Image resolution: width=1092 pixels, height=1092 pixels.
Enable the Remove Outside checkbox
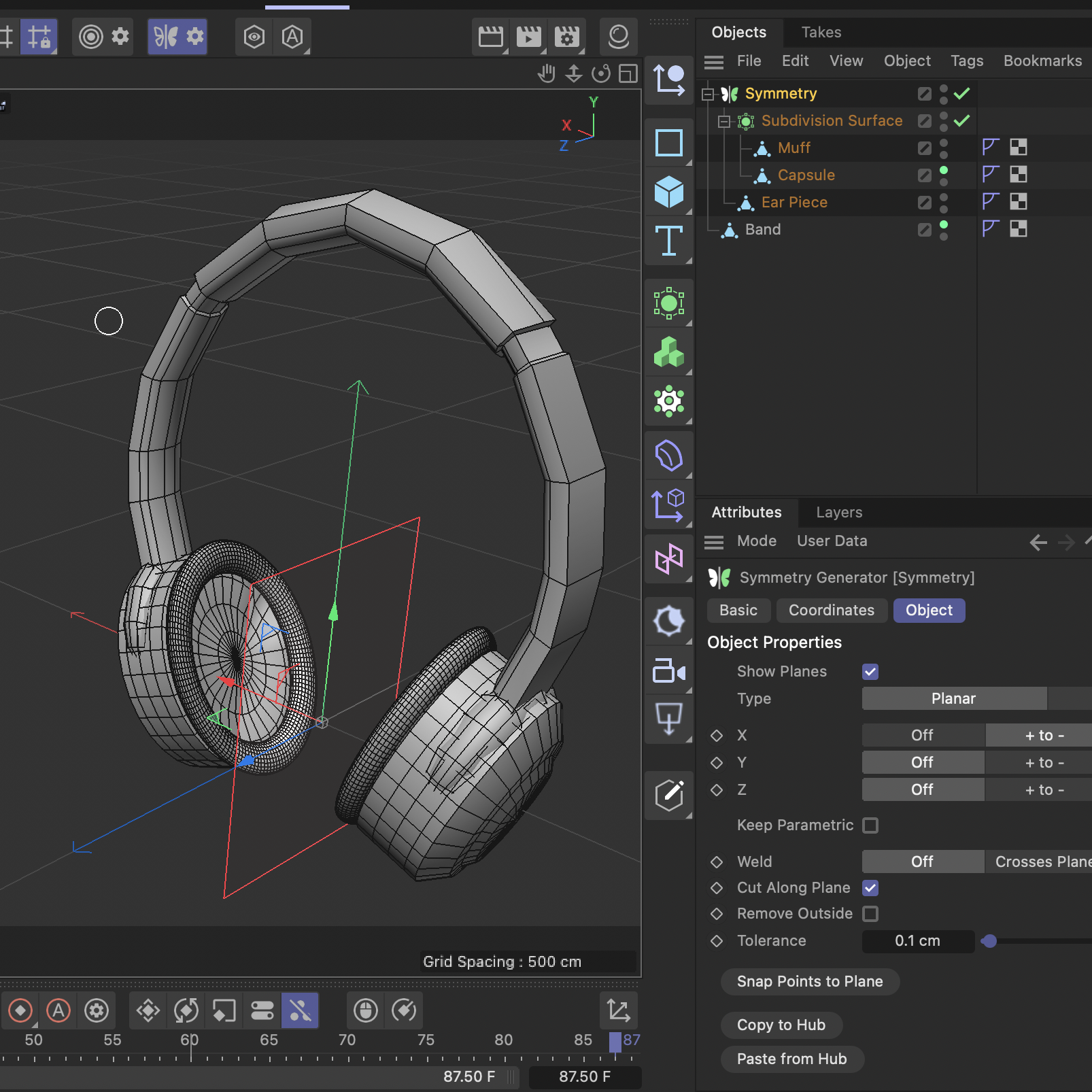pos(870,913)
